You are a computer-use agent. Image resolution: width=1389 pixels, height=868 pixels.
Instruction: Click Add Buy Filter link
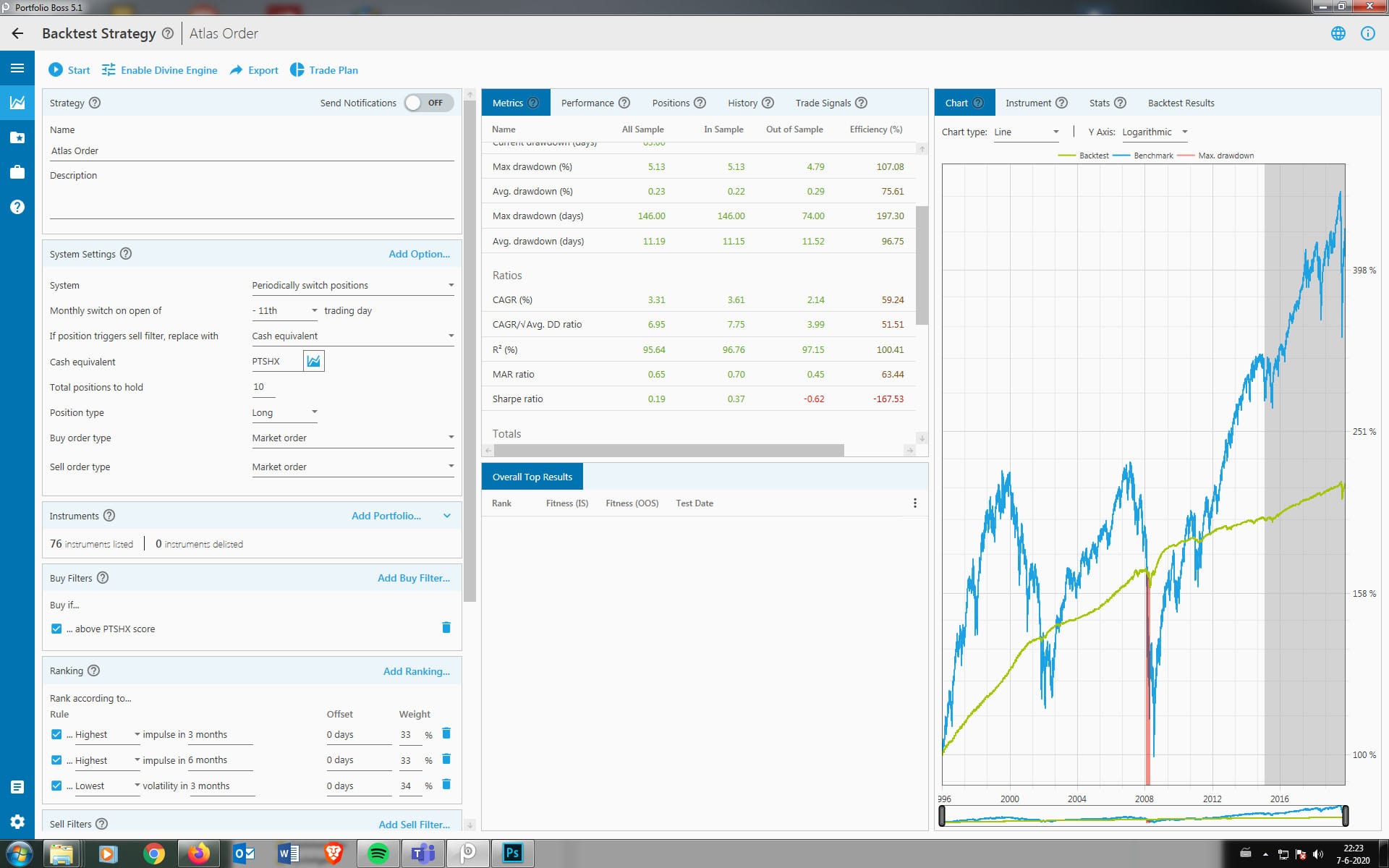(414, 578)
